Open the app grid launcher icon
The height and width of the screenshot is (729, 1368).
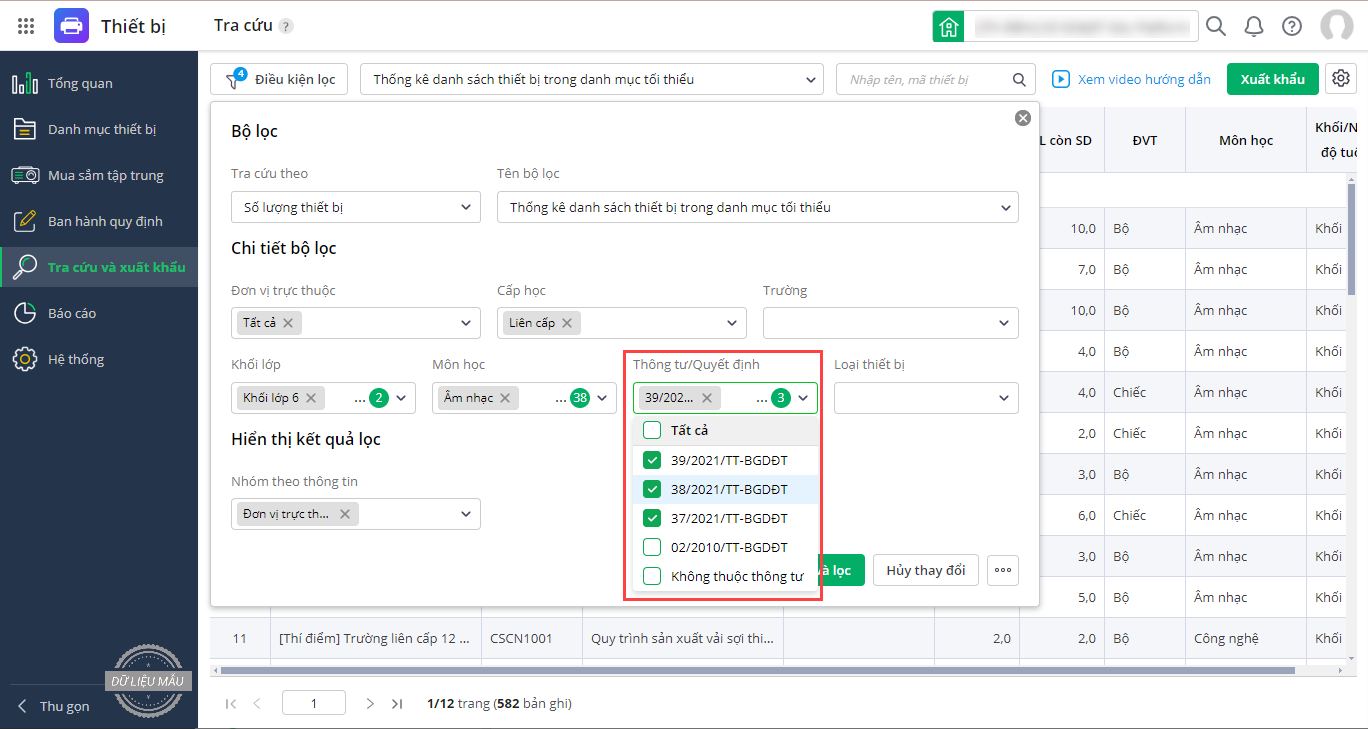point(27,26)
